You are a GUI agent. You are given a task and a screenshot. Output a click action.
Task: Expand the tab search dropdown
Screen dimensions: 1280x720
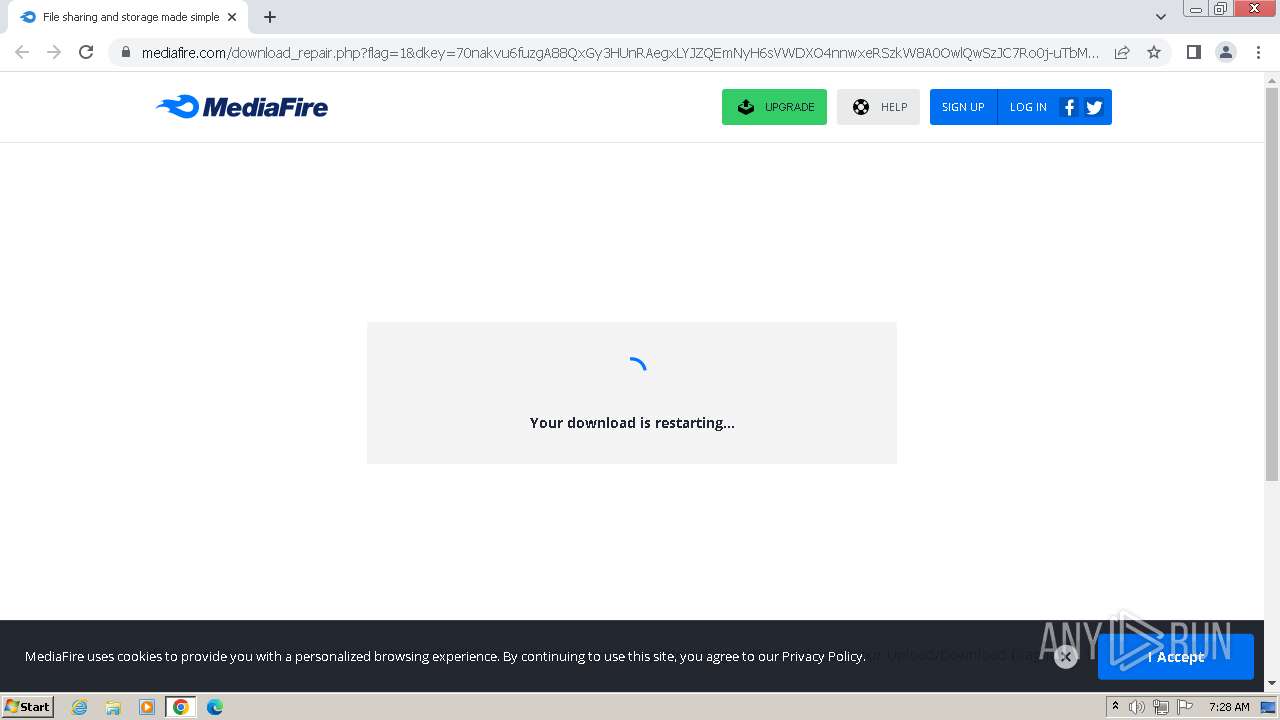click(1161, 17)
